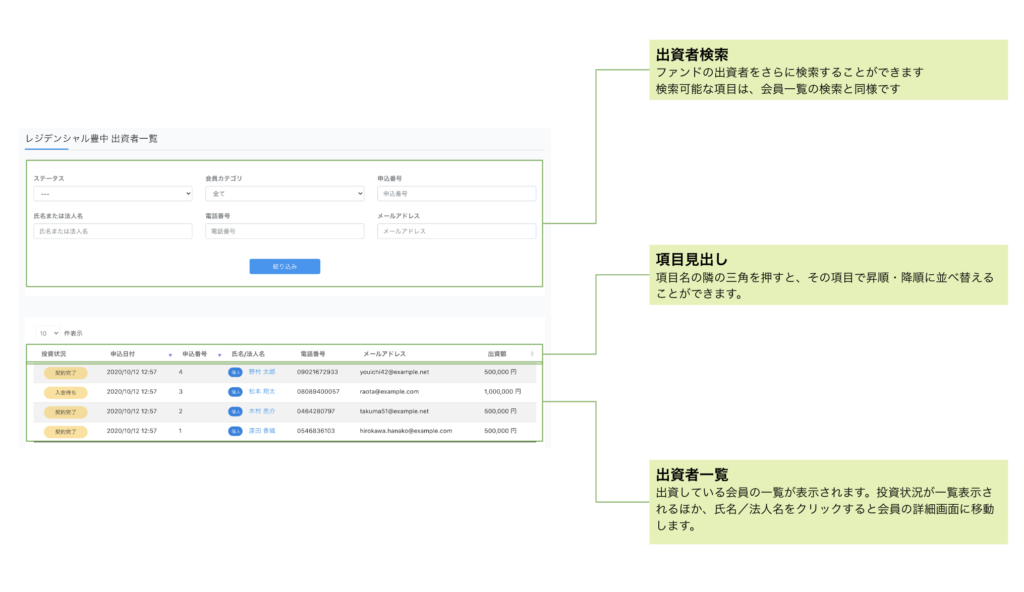Sort by 出資額 using sort arrows
Viewport: 1024px width, 592px height.
click(531, 353)
